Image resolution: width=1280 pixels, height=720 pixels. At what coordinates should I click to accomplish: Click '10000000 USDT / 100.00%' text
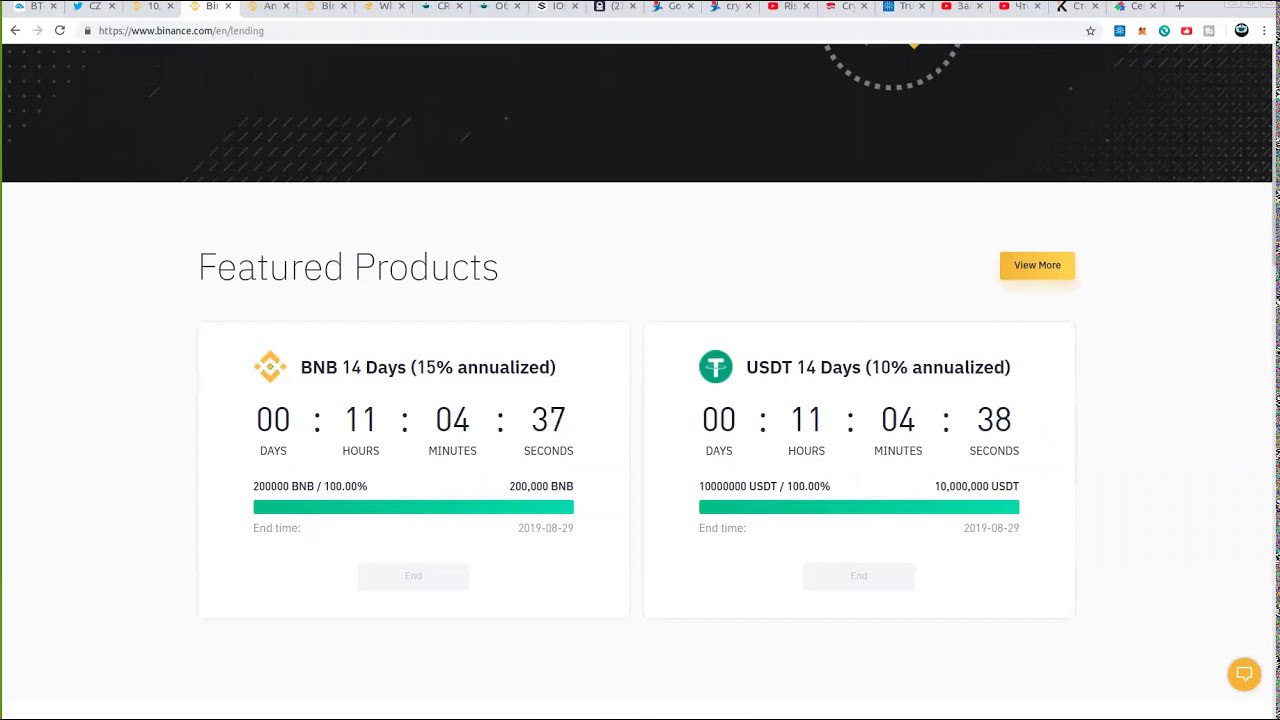[764, 487]
